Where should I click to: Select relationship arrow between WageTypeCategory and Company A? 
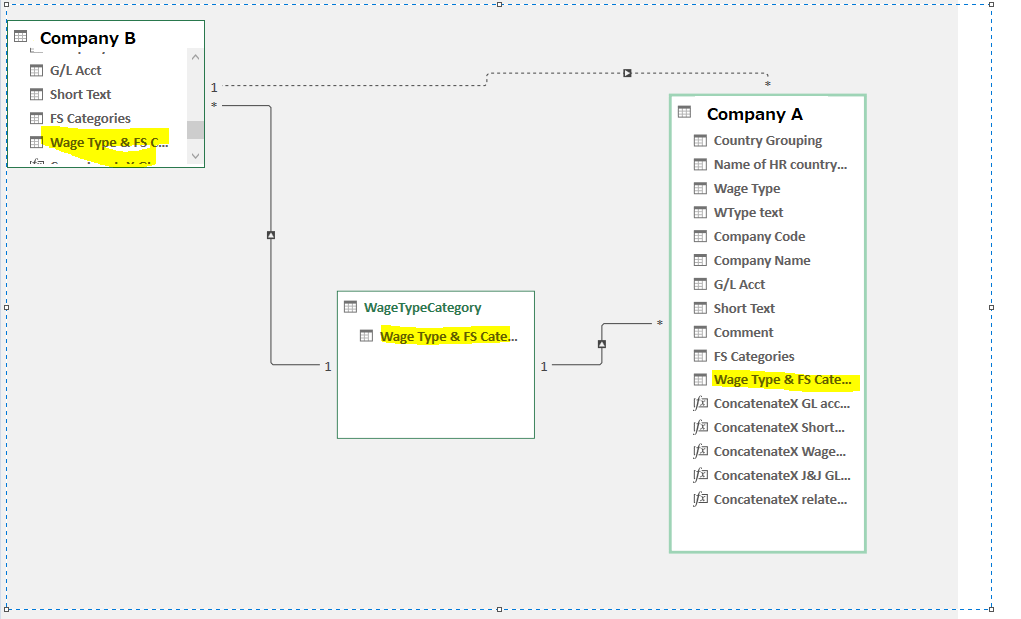click(x=602, y=344)
